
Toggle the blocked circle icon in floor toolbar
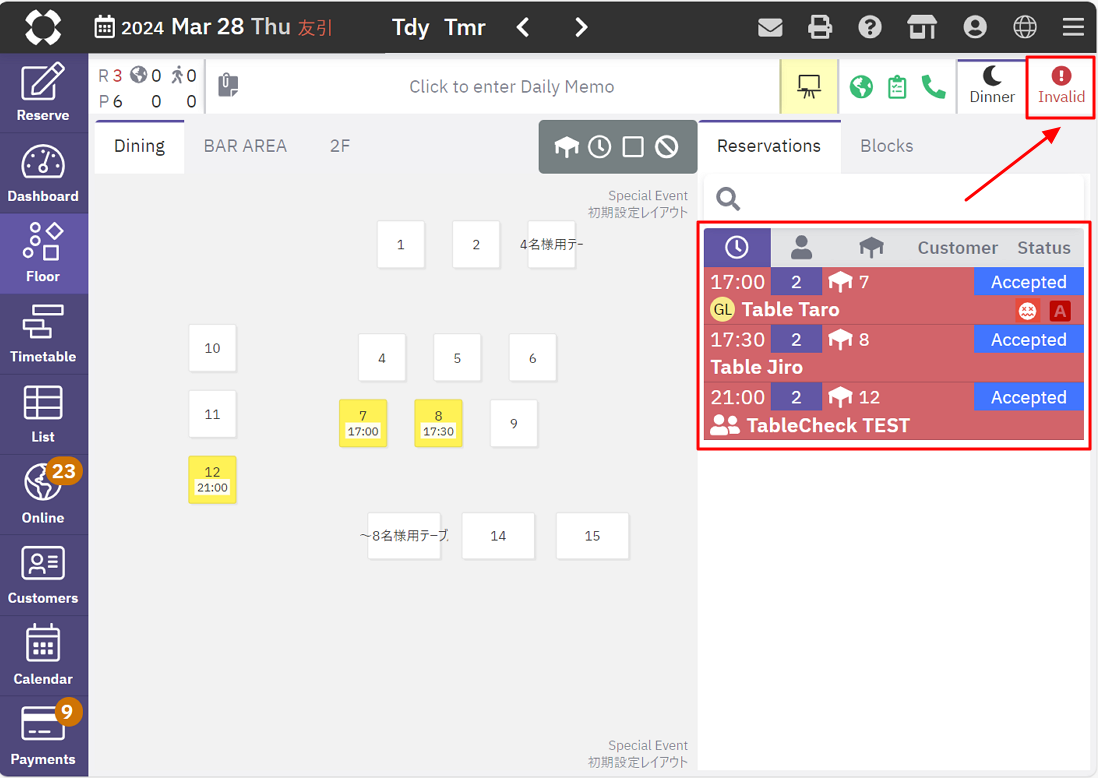pos(667,147)
